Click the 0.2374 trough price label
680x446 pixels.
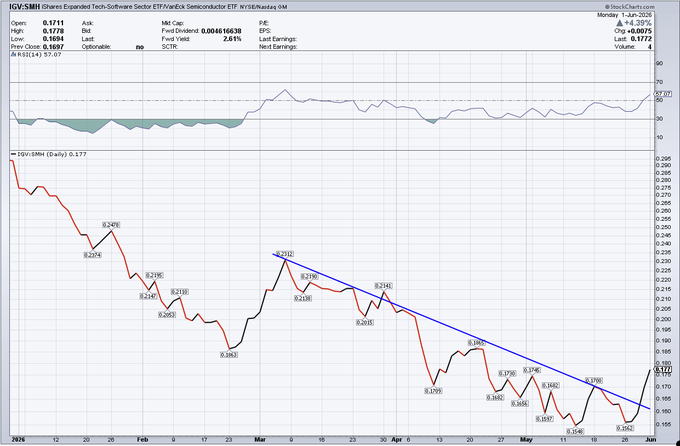(x=92, y=255)
